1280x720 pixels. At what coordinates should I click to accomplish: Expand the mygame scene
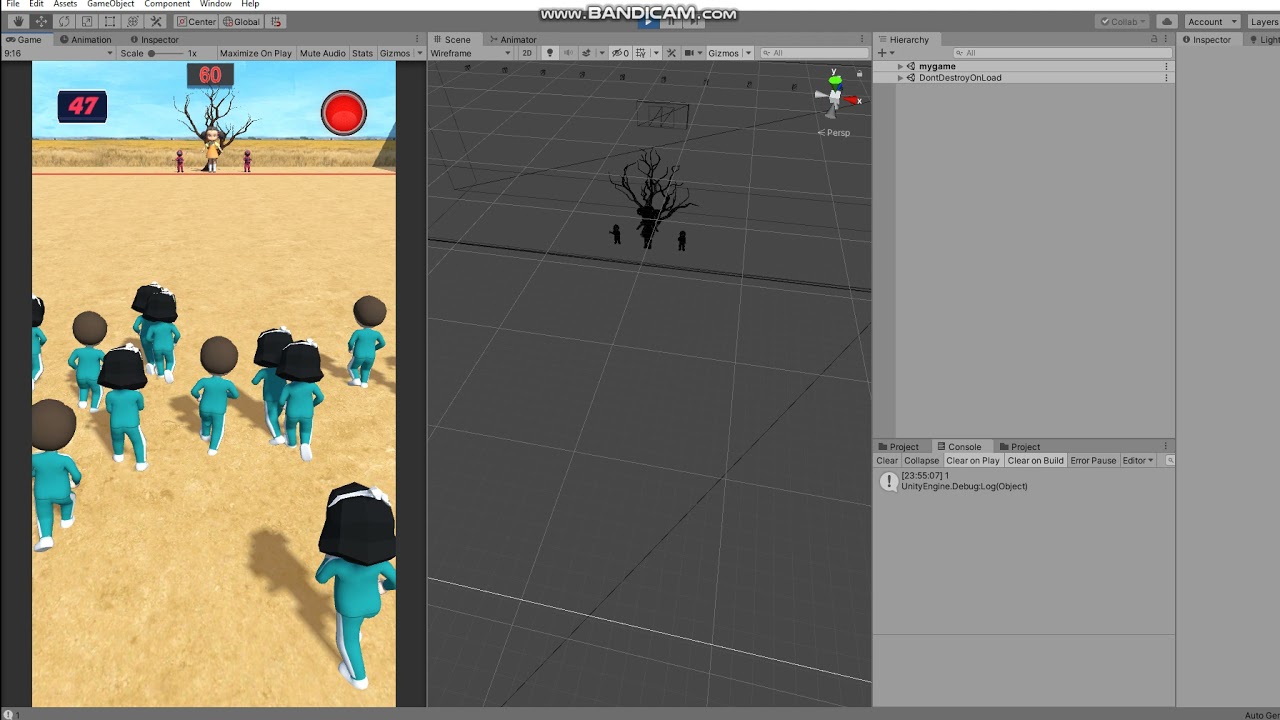(x=900, y=66)
